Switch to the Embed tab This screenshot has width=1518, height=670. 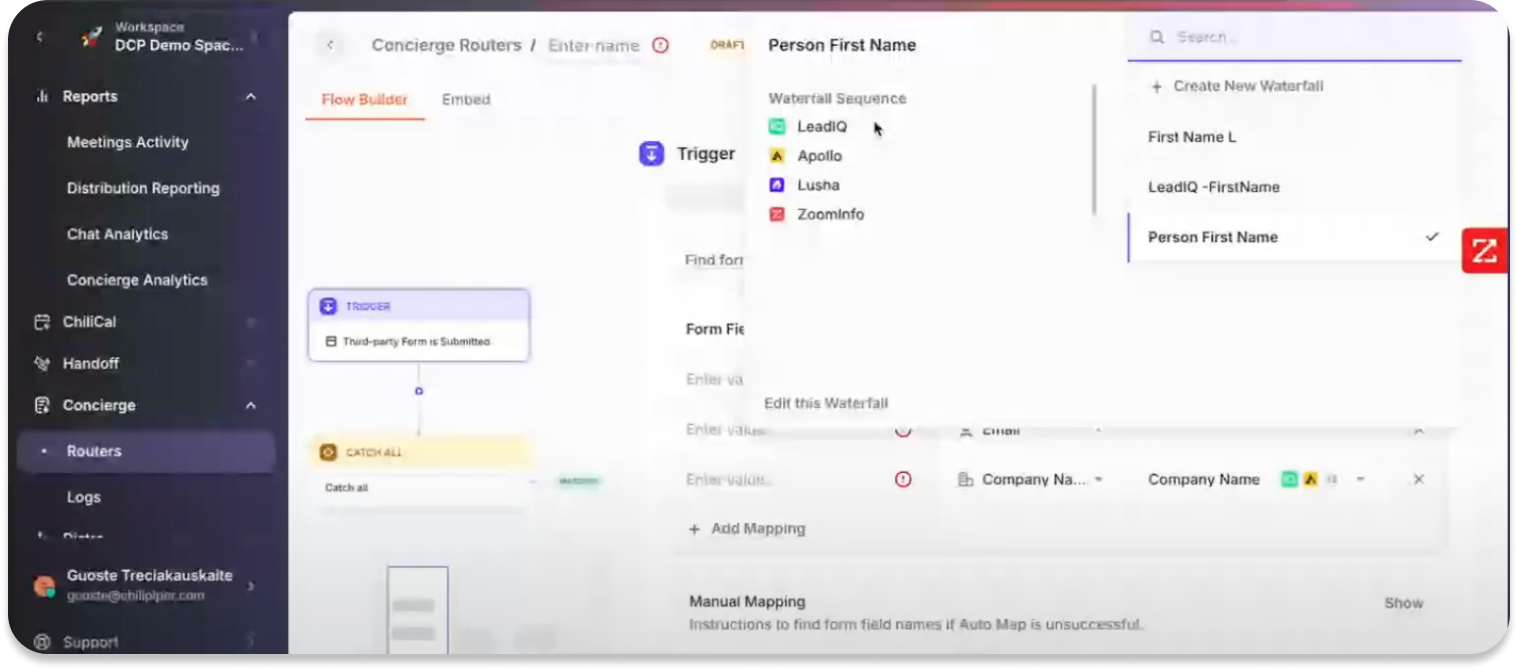466,100
